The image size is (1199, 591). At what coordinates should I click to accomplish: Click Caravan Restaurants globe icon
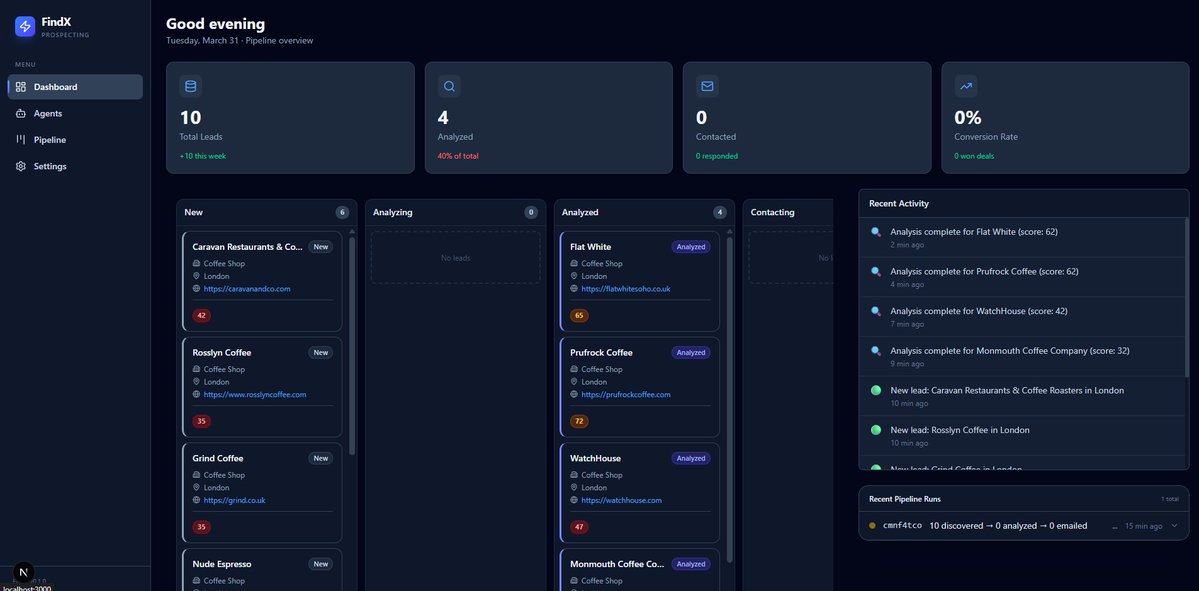tap(197, 289)
